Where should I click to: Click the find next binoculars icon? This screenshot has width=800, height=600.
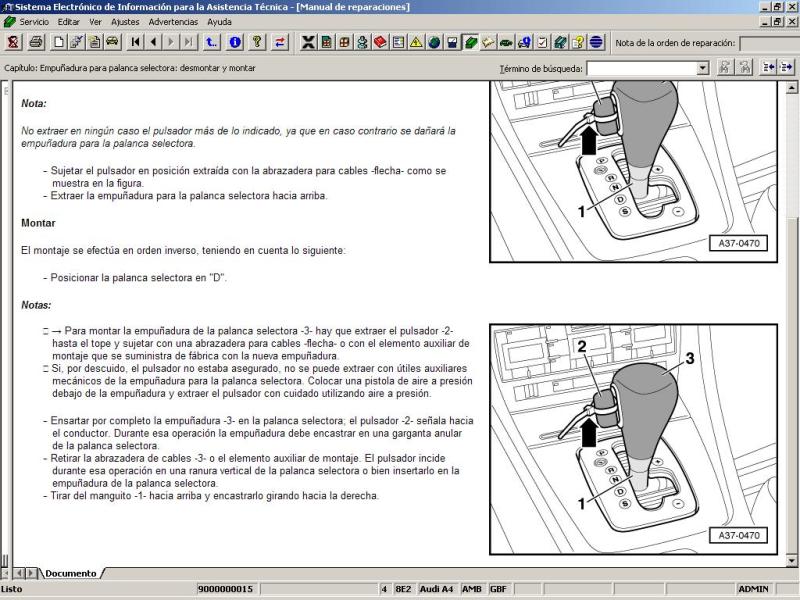click(745, 67)
